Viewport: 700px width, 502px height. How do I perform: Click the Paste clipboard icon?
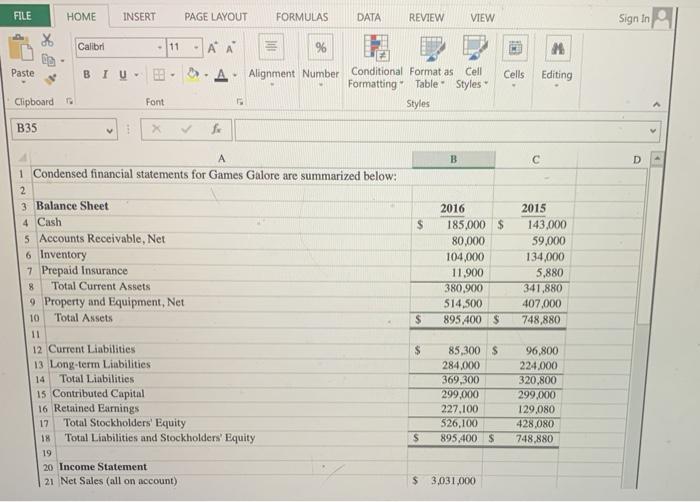pos(21,48)
